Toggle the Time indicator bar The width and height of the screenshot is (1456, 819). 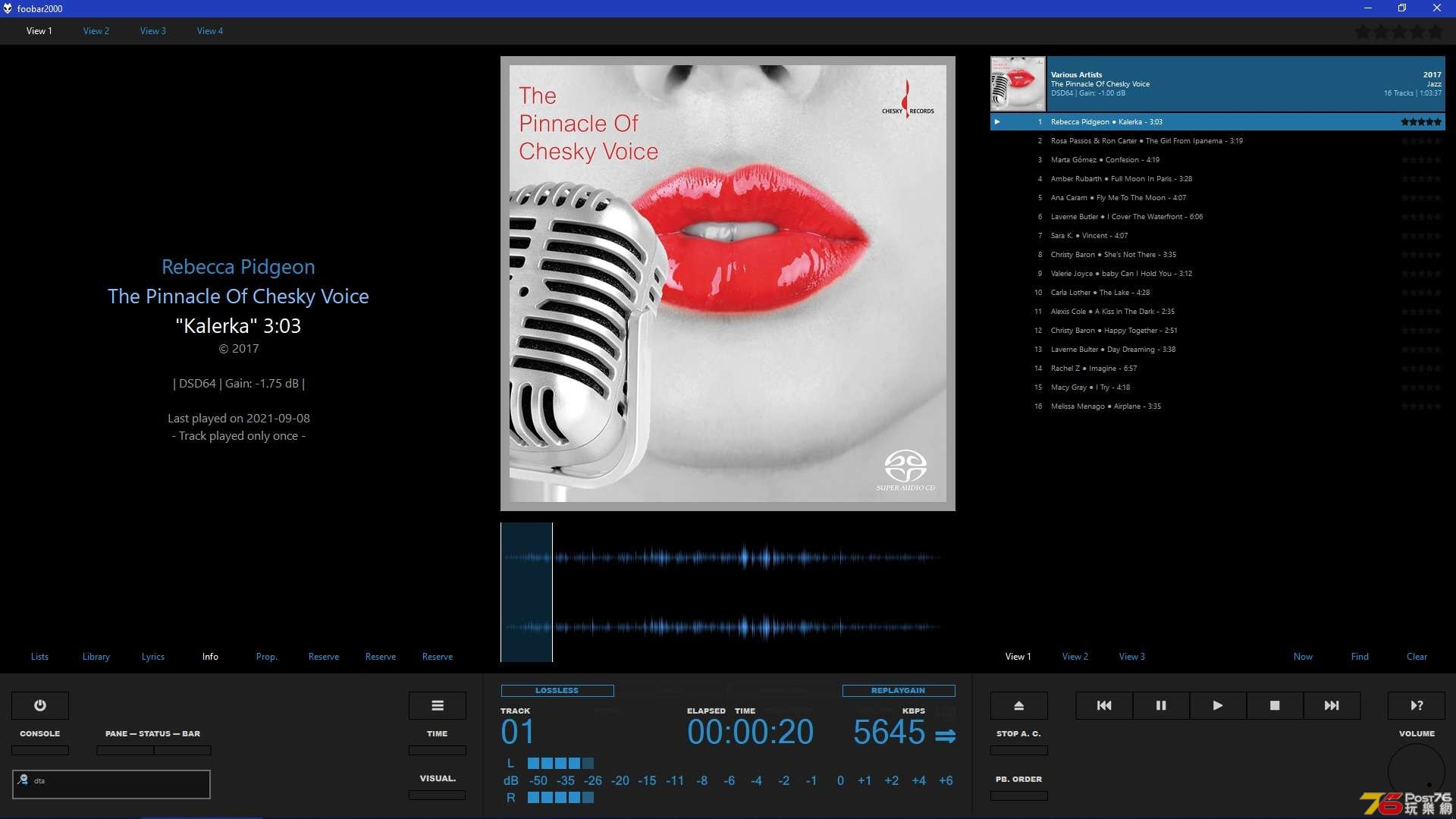click(438, 750)
